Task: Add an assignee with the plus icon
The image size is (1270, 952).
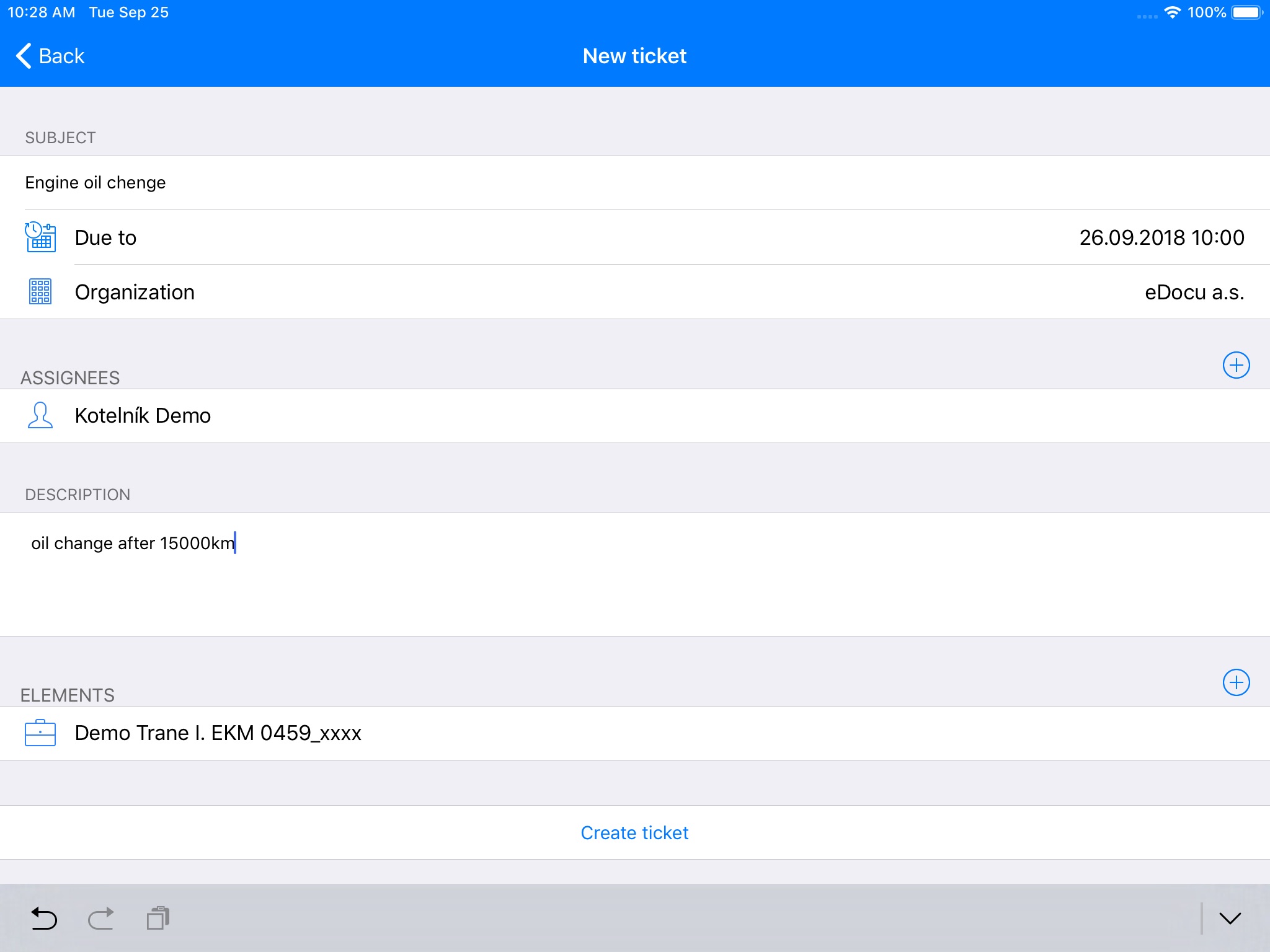Action: (1236, 365)
